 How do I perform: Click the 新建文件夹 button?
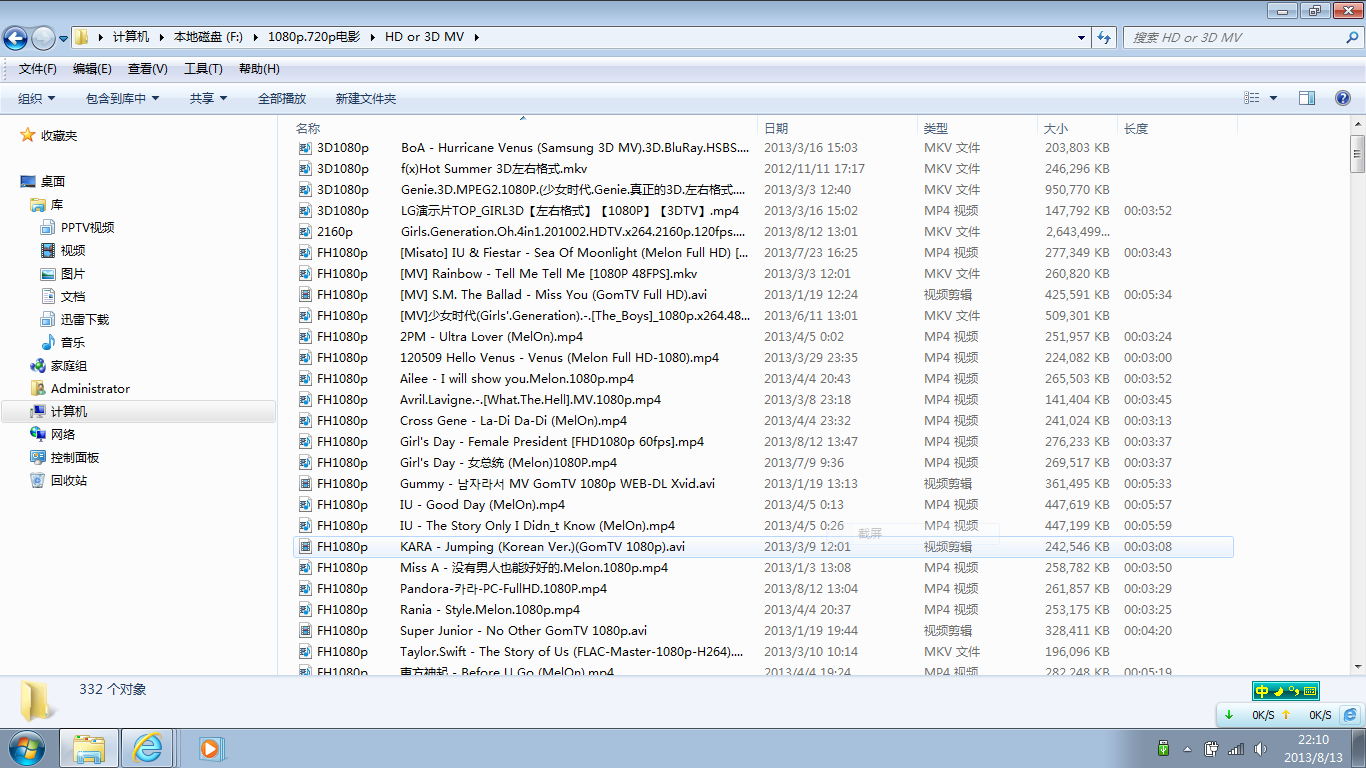pyautogui.click(x=366, y=98)
